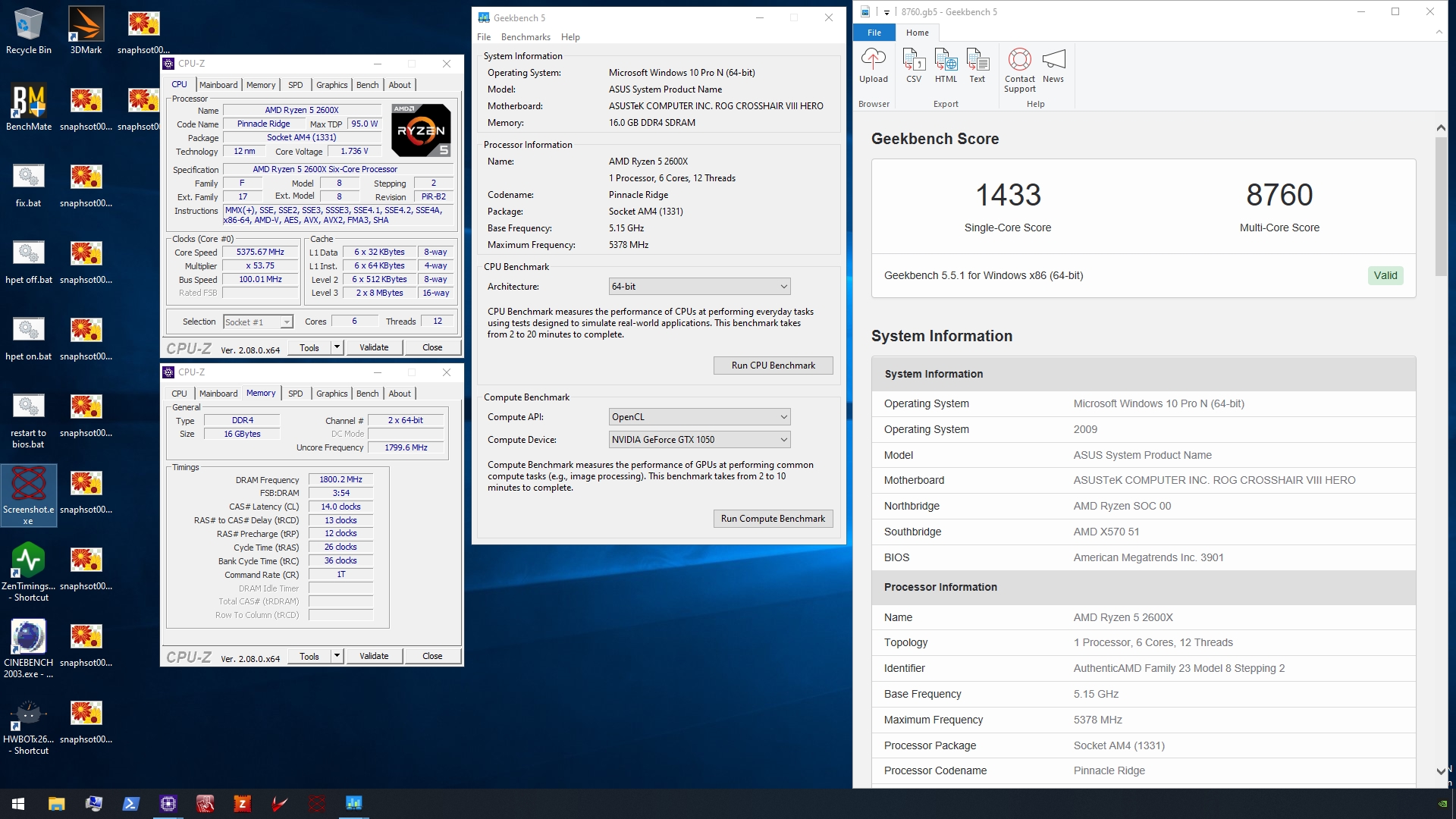Click the green Valid badge

click(x=1385, y=275)
